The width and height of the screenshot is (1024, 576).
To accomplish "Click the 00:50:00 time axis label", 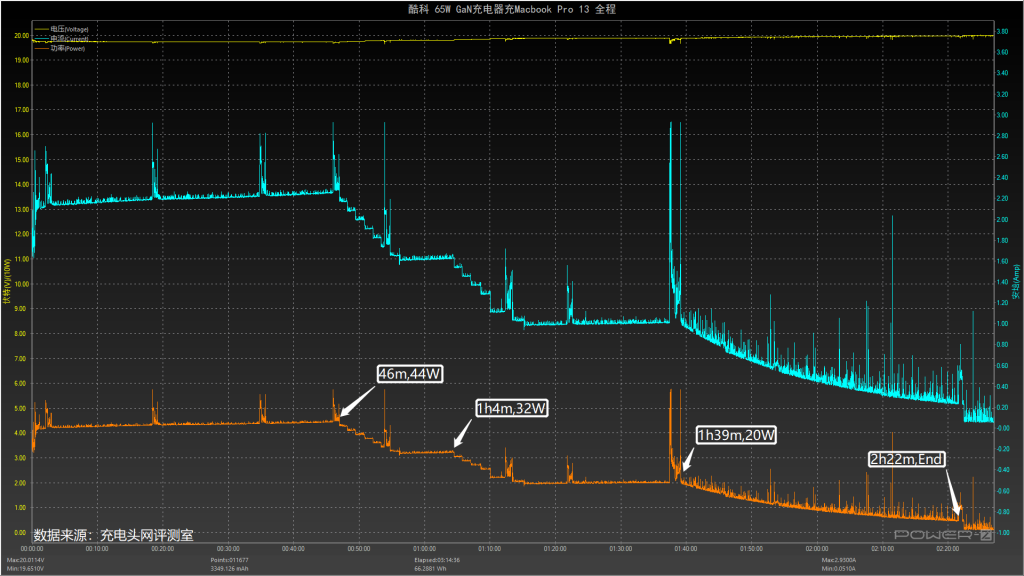I will [x=359, y=549].
